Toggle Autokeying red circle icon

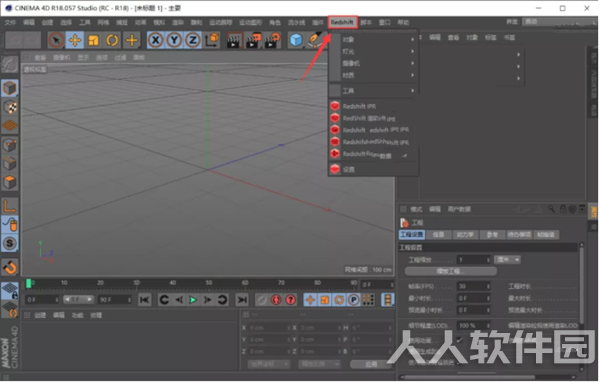click(x=276, y=300)
